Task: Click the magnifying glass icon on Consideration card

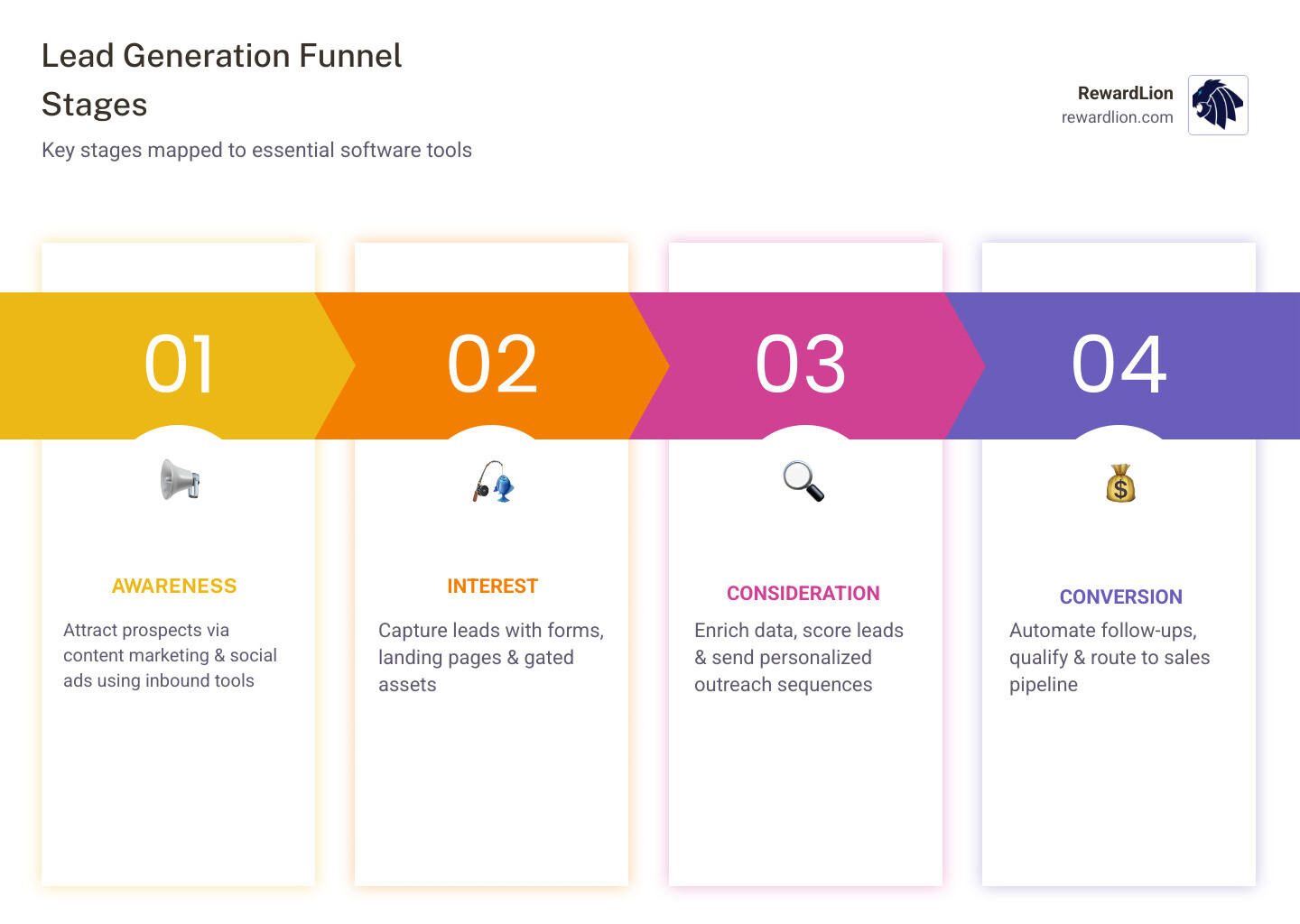Action: (803, 481)
